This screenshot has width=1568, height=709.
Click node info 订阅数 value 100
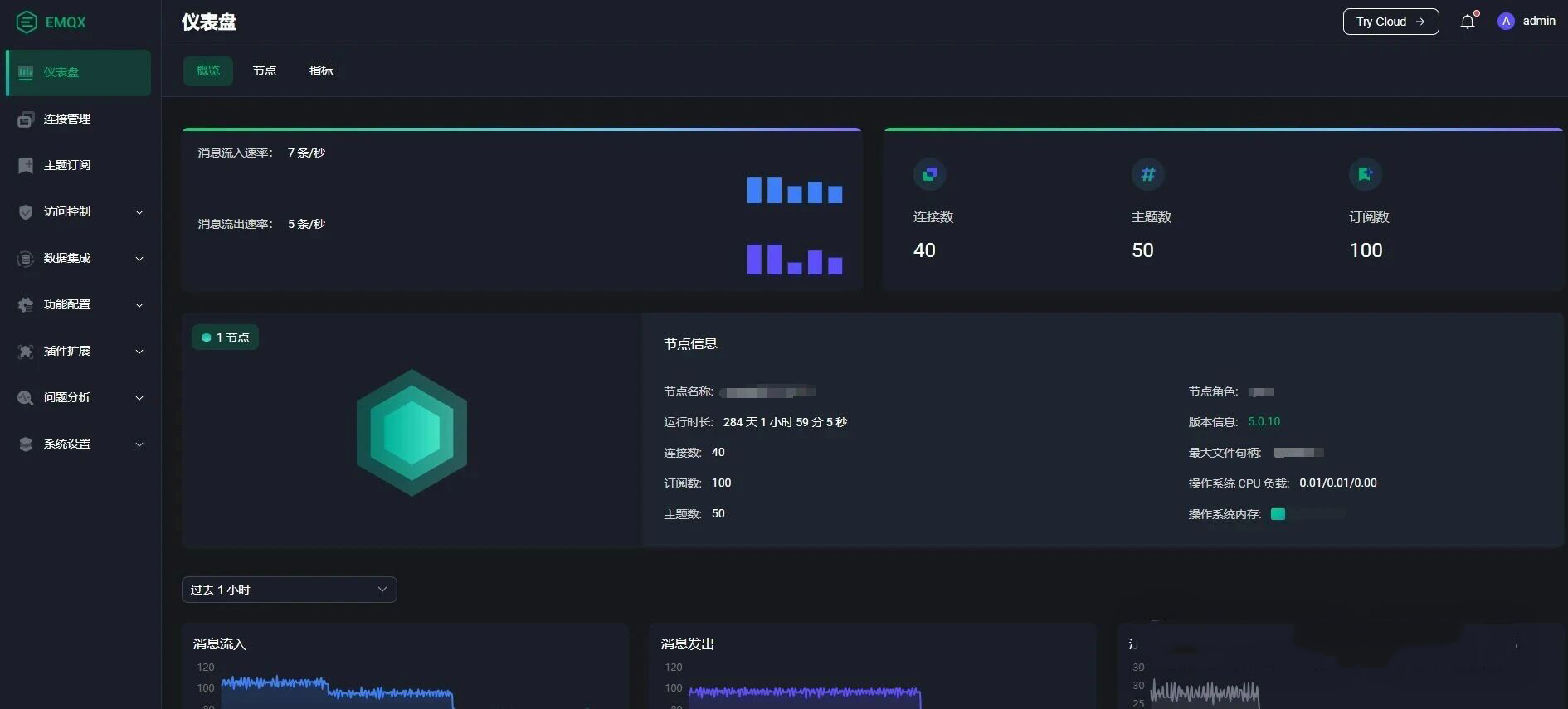(721, 483)
